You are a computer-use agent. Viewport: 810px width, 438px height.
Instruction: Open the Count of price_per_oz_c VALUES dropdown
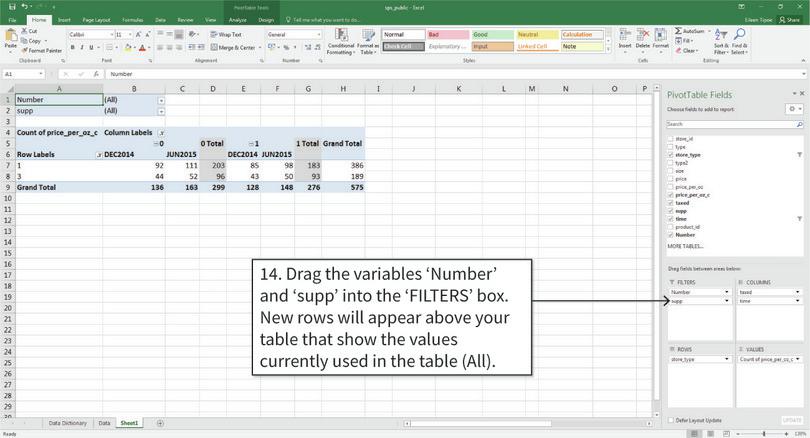click(x=797, y=359)
